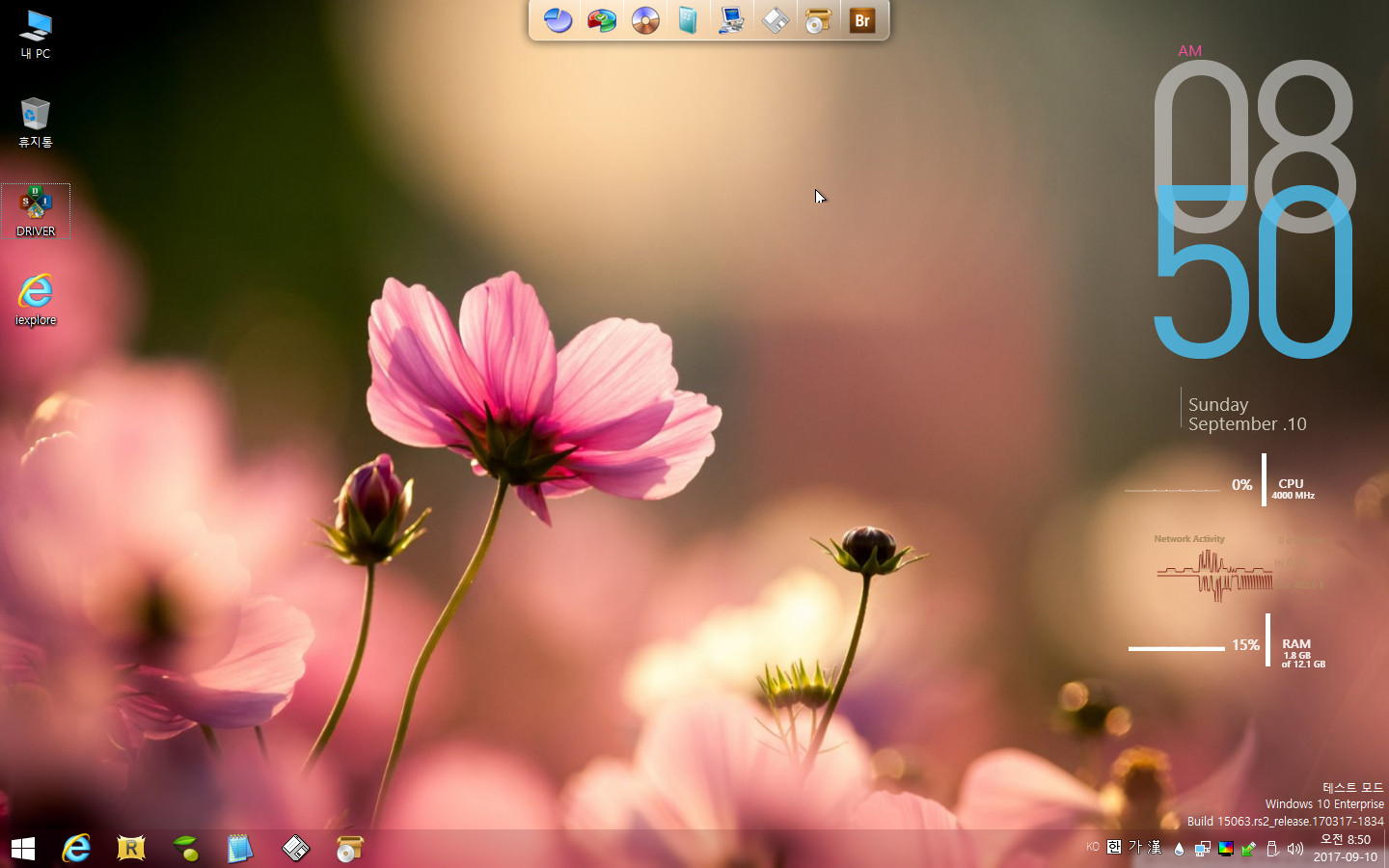Viewport: 1389px width, 868px height.
Task: Open the green leaf app on taskbar
Action: coord(185,849)
